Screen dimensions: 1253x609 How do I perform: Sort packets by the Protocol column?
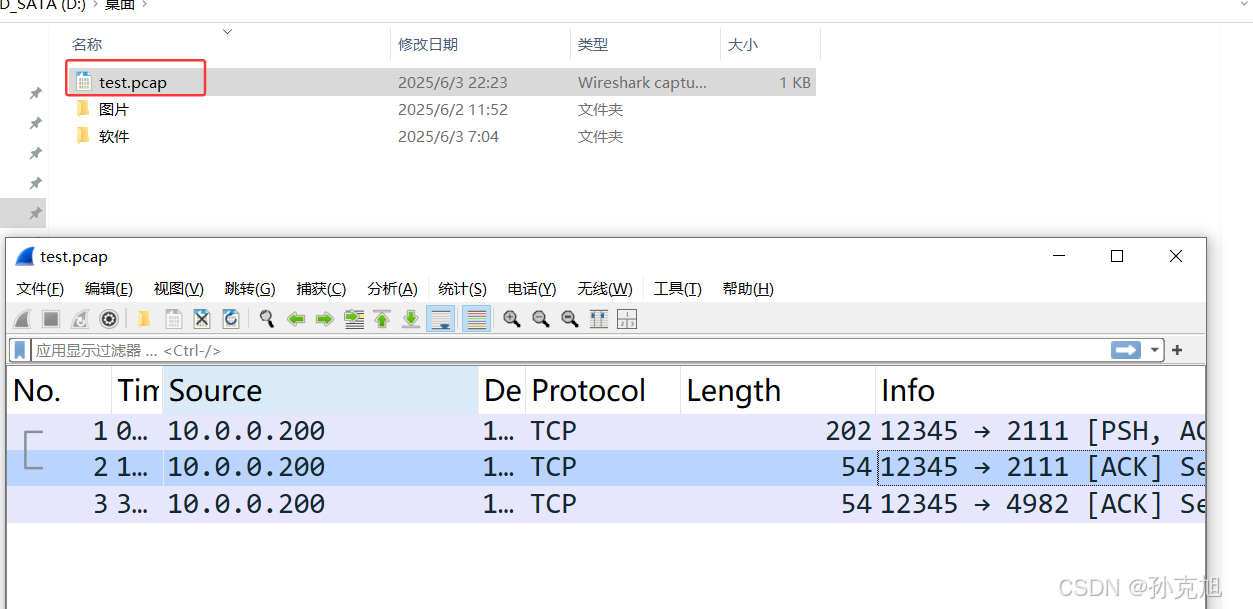(603, 390)
